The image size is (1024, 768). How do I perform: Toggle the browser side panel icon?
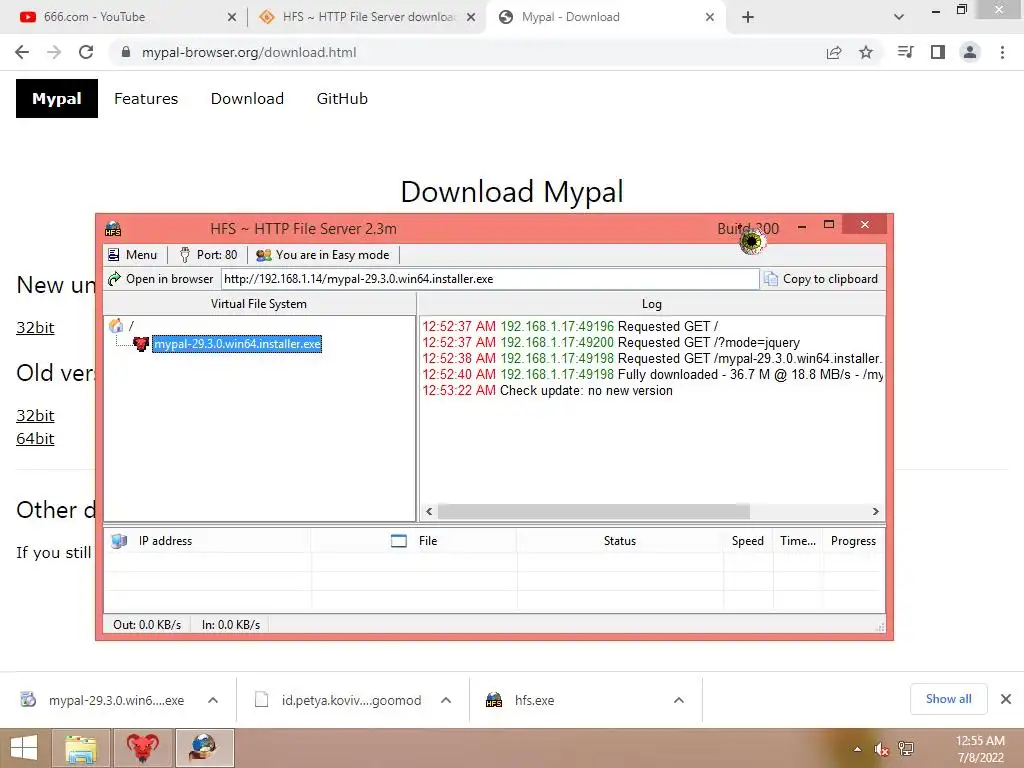pyautogui.click(x=938, y=52)
